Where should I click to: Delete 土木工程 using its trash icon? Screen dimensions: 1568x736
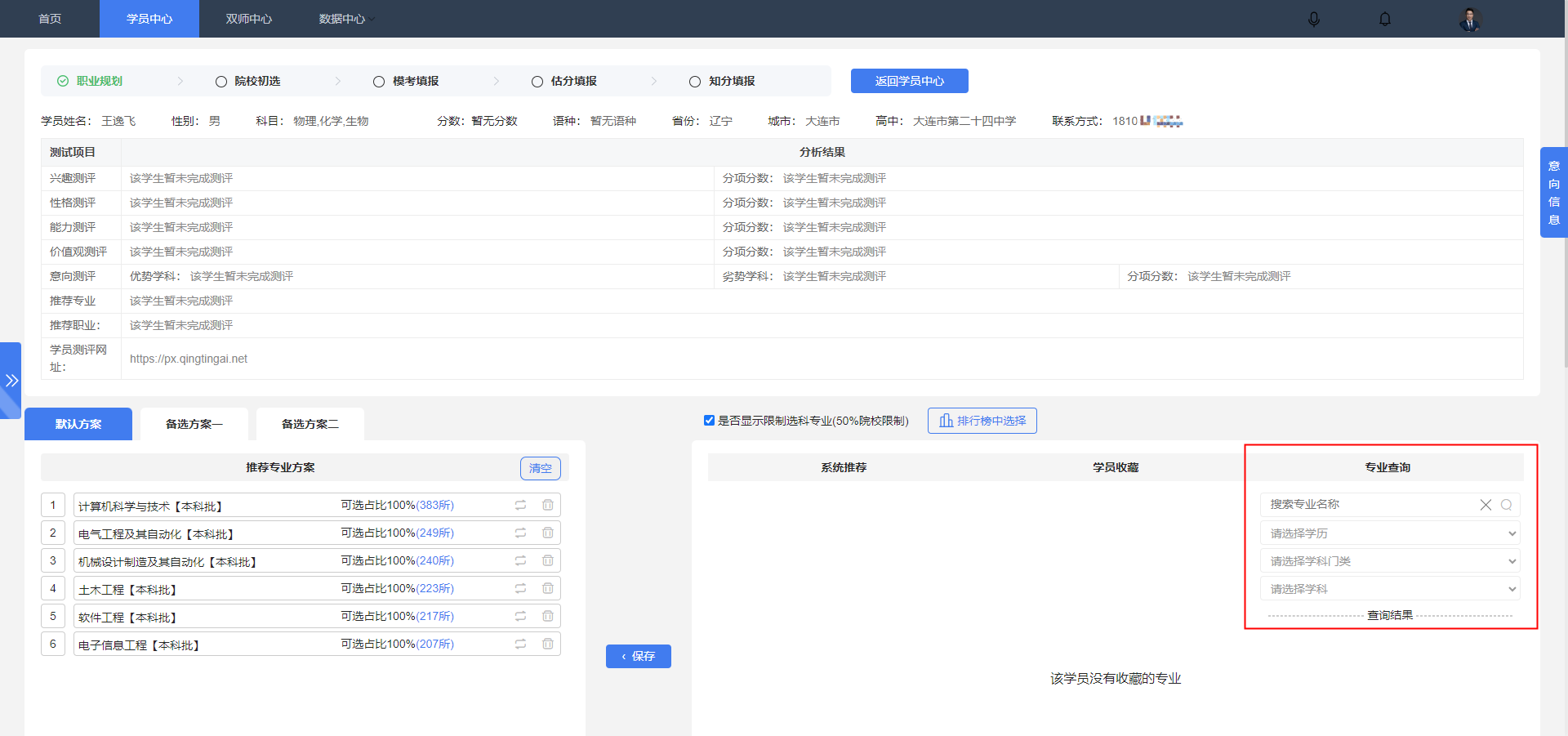point(548,588)
